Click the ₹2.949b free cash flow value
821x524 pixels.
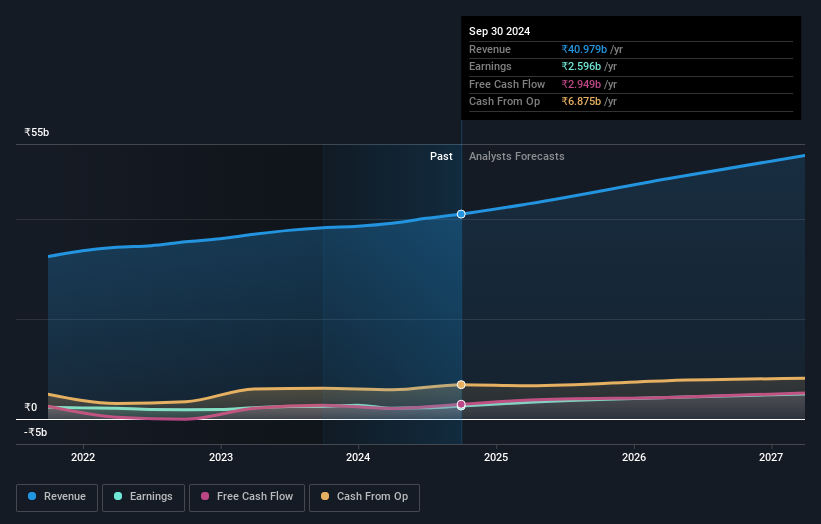pyautogui.click(x=581, y=84)
